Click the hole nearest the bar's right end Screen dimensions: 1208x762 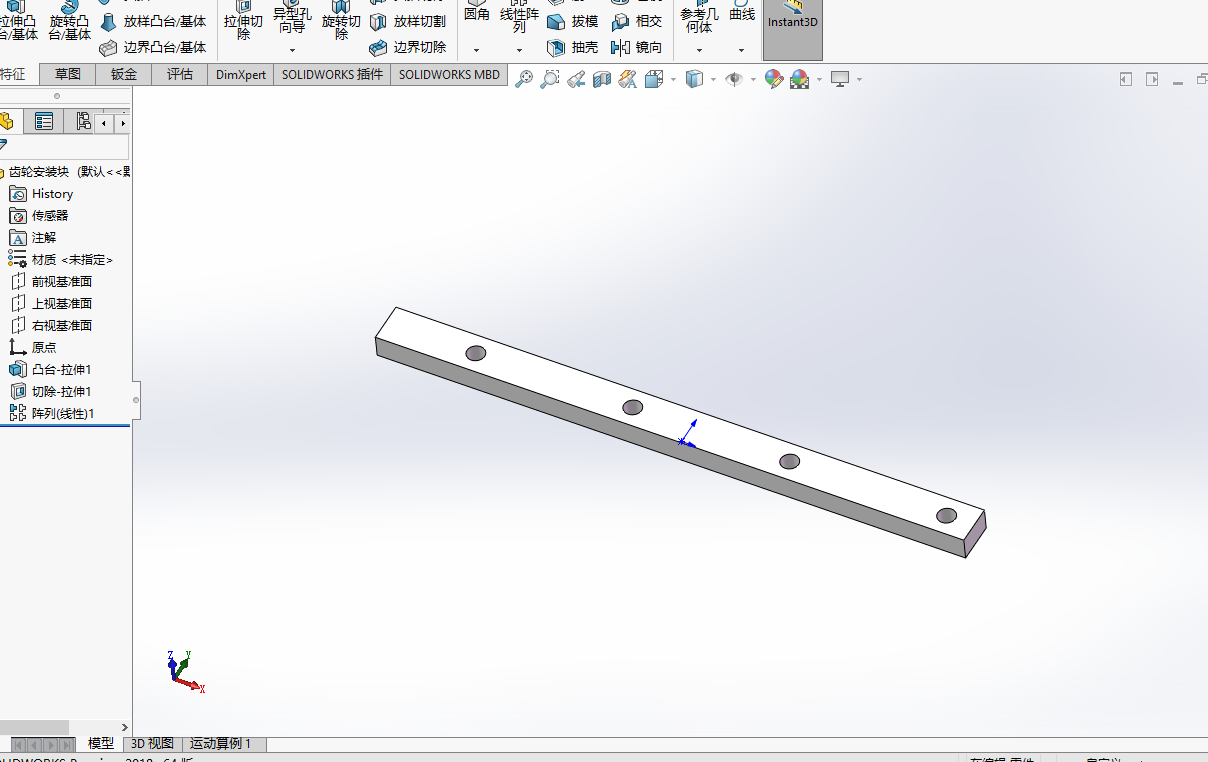[946, 515]
